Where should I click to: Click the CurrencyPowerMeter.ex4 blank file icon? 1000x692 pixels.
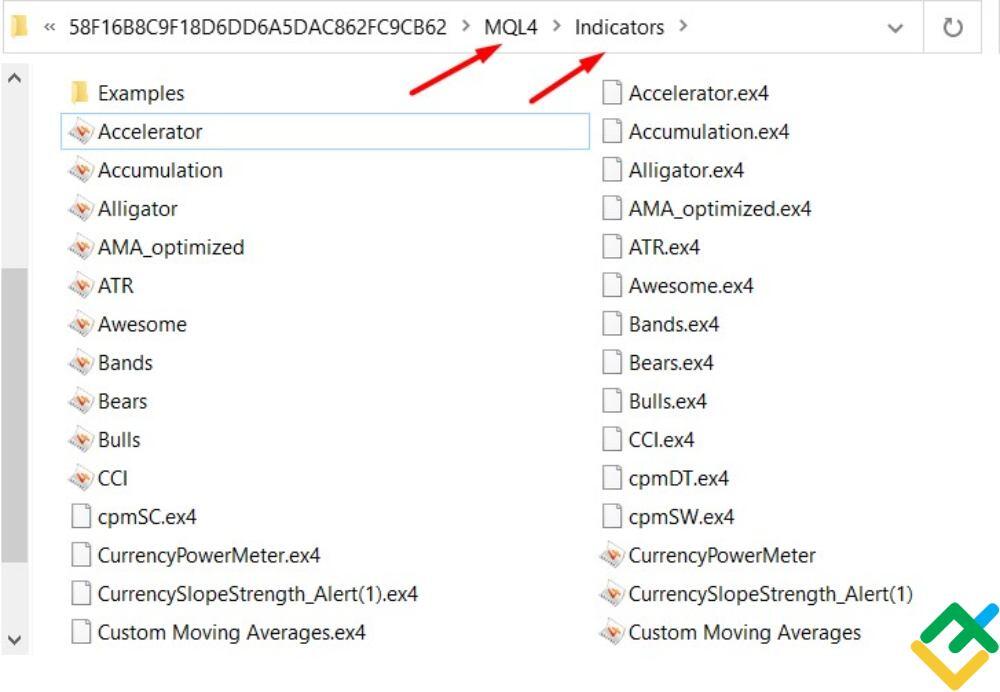pyautogui.click(x=81, y=555)
